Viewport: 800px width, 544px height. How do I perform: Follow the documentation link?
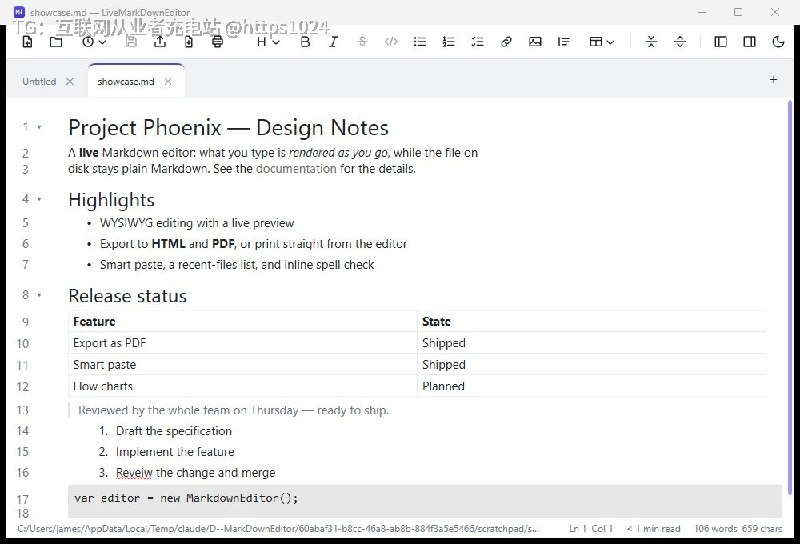(296, 169)
